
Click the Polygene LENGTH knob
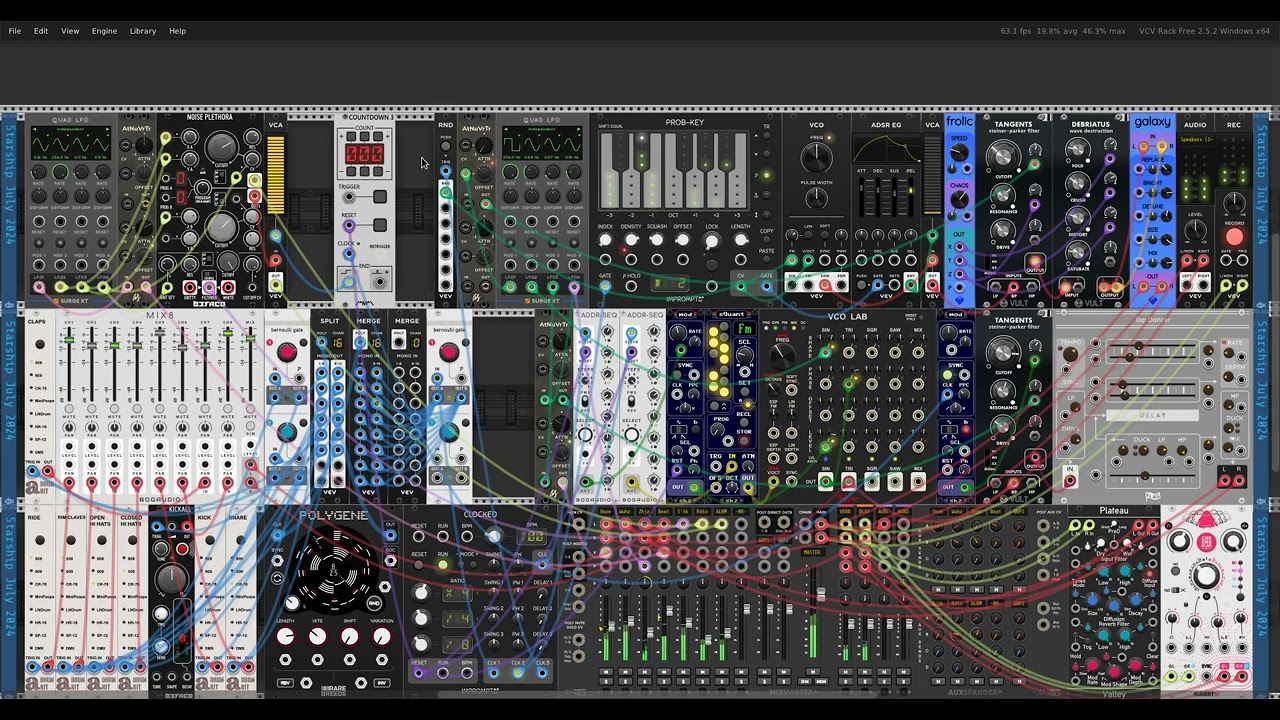[285, 636]
